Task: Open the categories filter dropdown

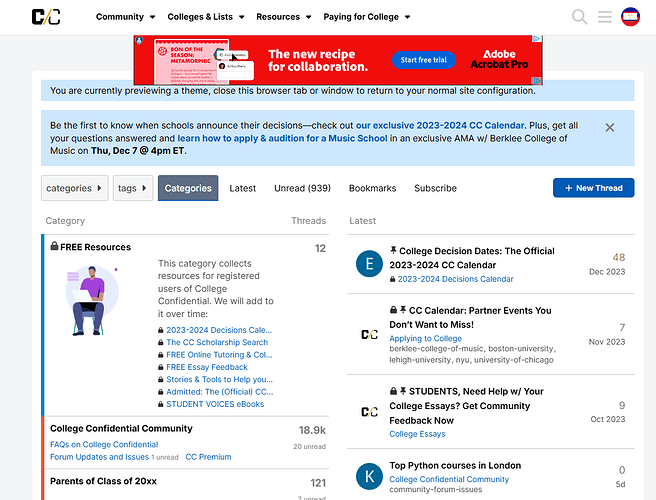Action: pyautogui.click(x=74, y=188)
